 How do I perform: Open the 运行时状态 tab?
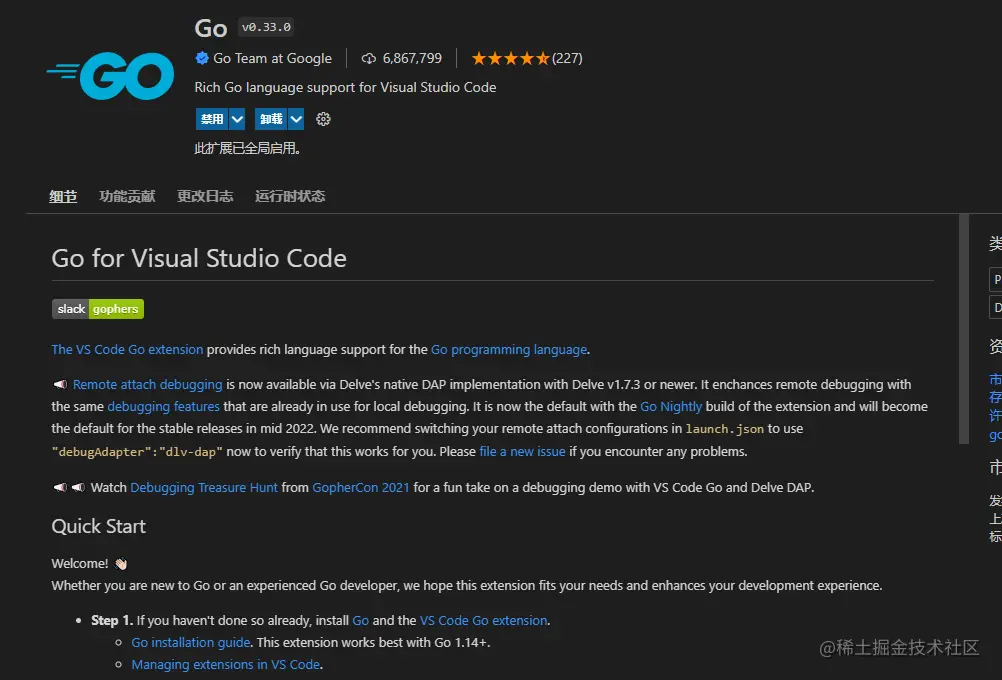coord(290,196)
